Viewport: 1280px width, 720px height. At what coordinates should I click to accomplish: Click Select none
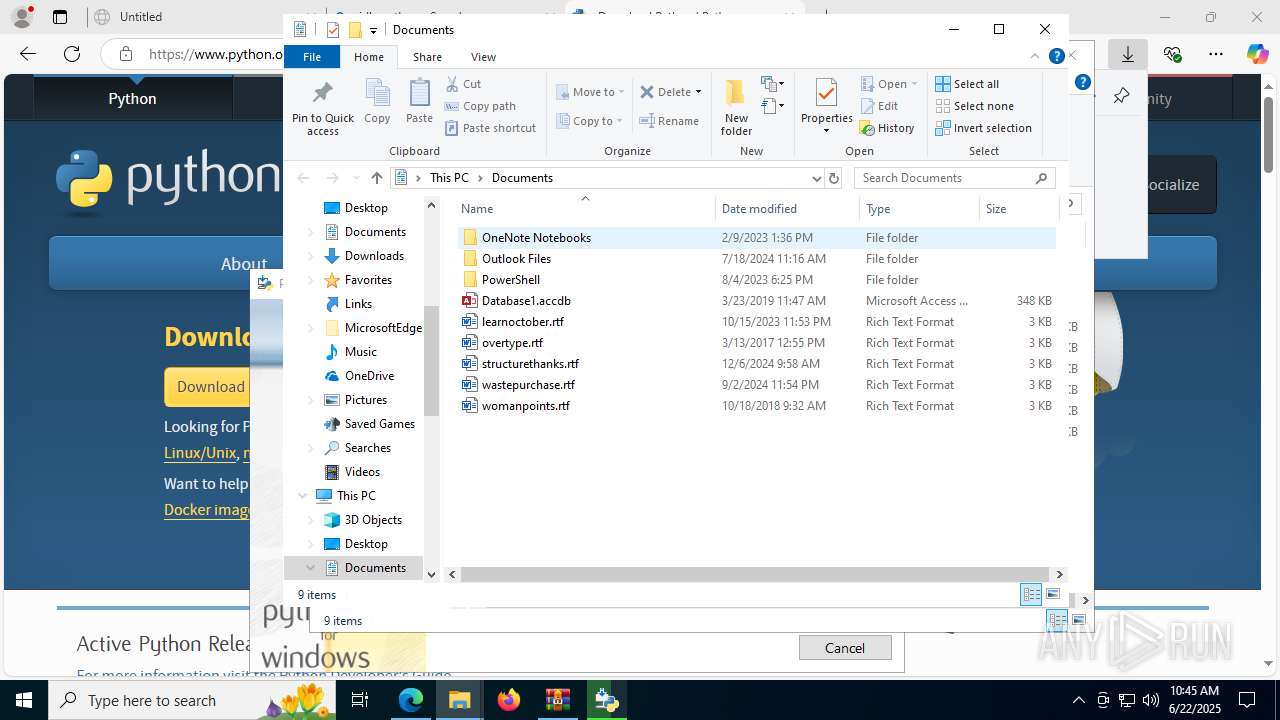[x=974, y=106]
